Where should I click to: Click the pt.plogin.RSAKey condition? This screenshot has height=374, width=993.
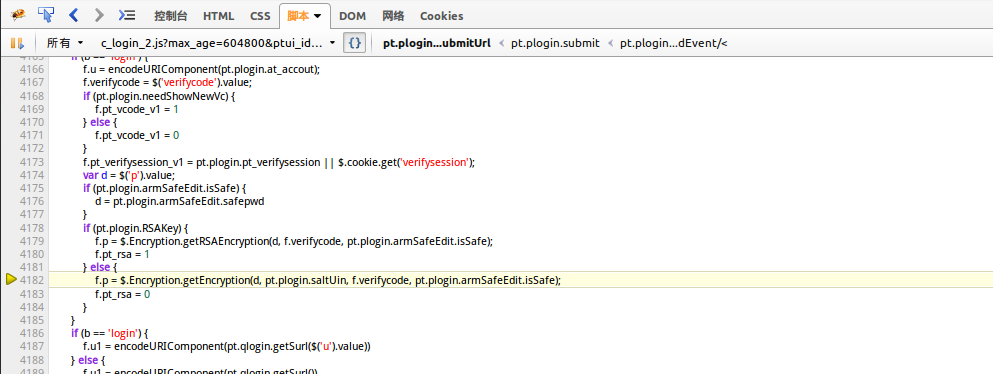pos(138,228)
